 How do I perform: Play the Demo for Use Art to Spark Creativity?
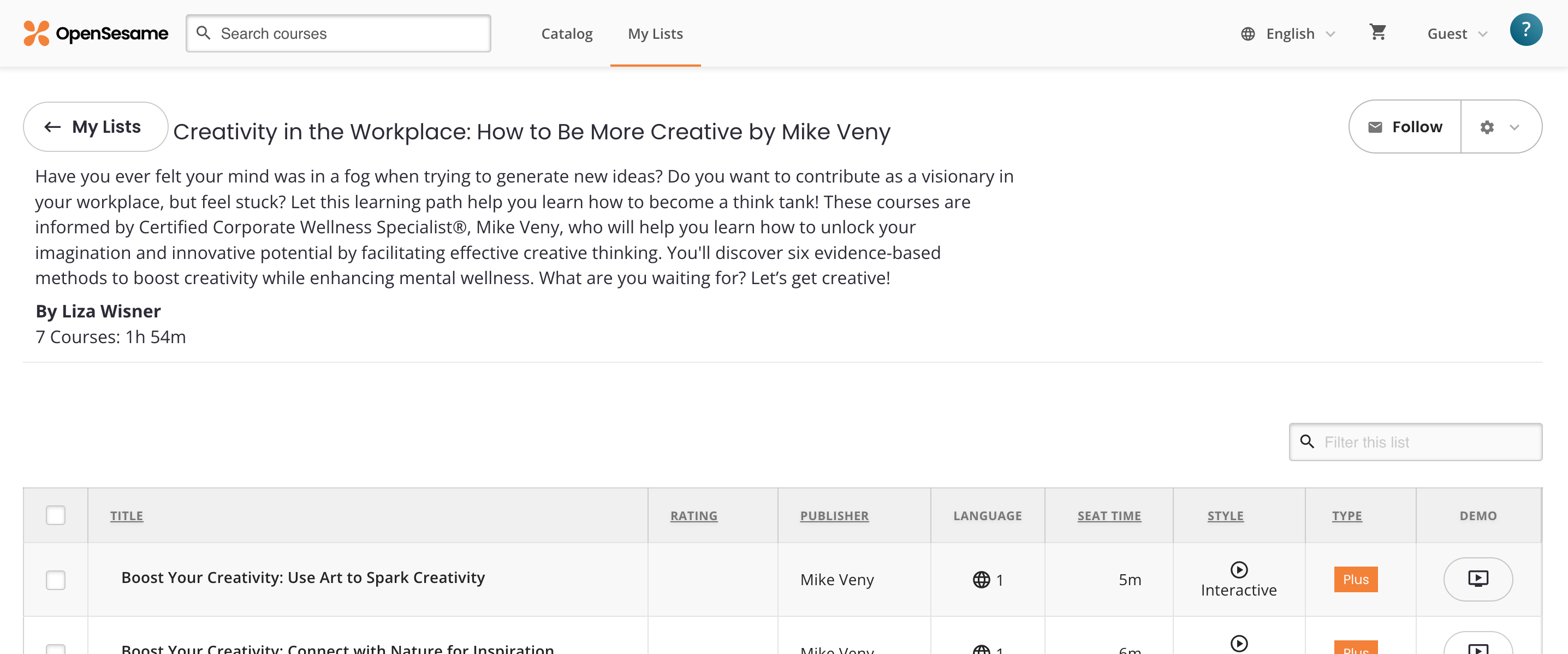1478,579
